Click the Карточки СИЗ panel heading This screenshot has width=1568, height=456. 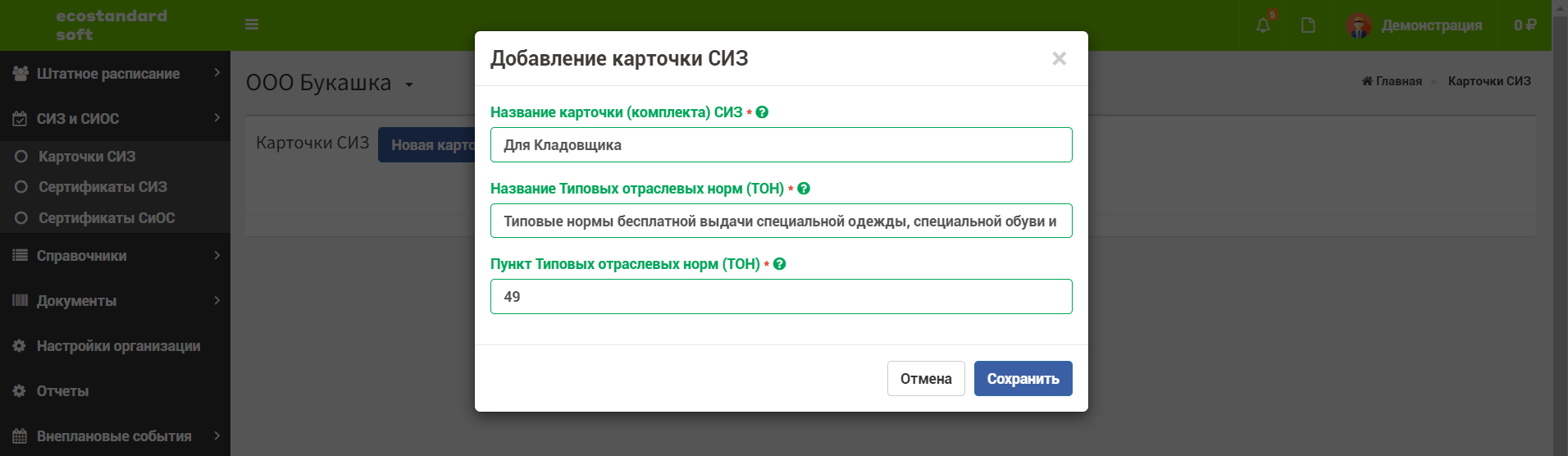coord(312,143)
